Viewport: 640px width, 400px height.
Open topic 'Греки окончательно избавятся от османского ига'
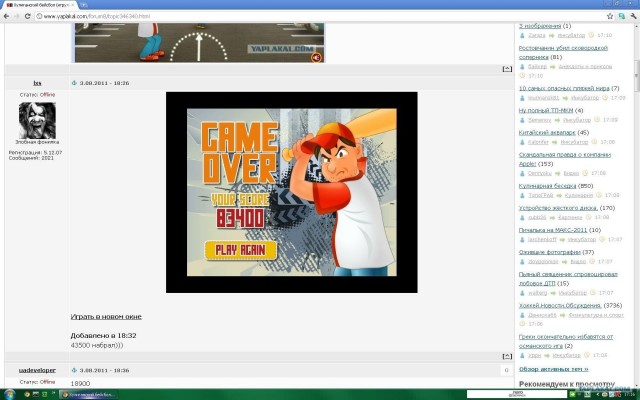(566, 341)
